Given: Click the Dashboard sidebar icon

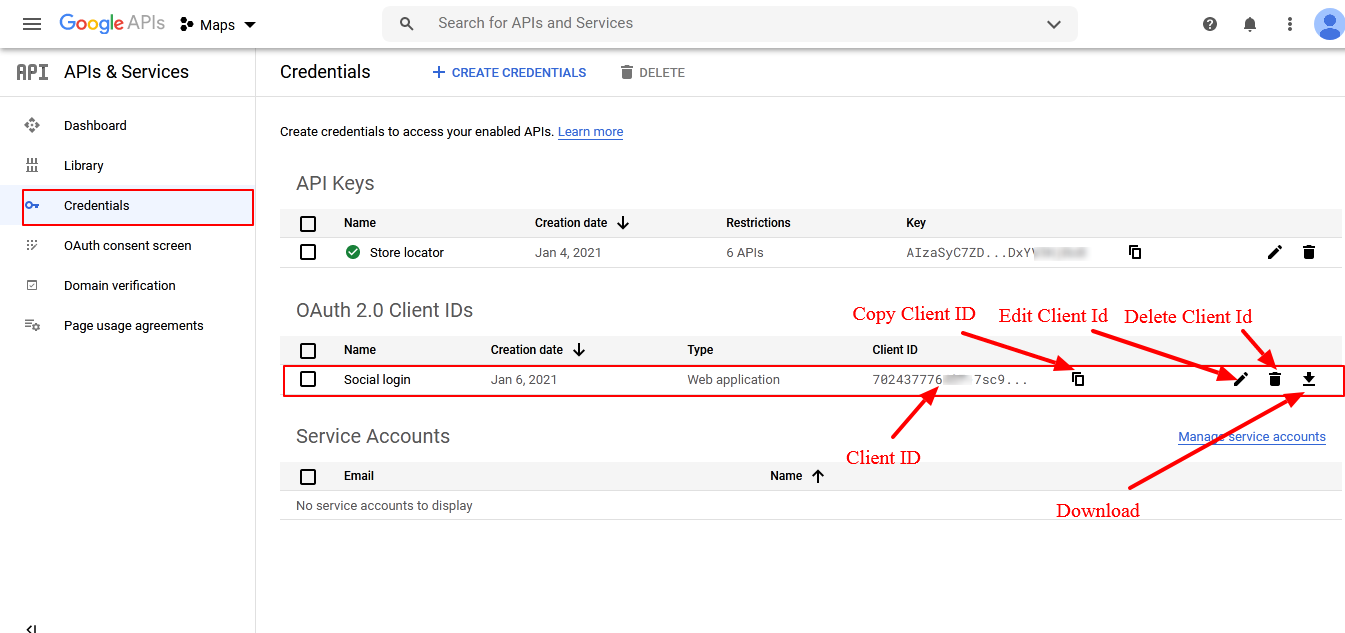Looking at the screenshot, I should pyautogui.click(x=32, y=126).
